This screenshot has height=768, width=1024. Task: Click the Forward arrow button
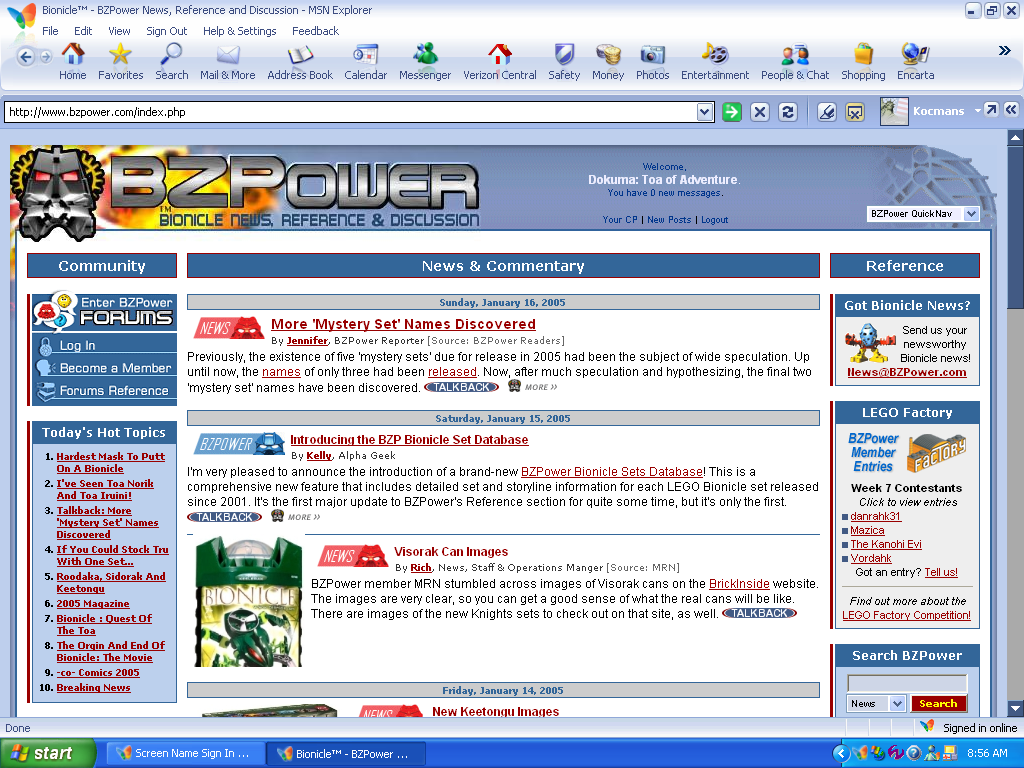(46, 57)
